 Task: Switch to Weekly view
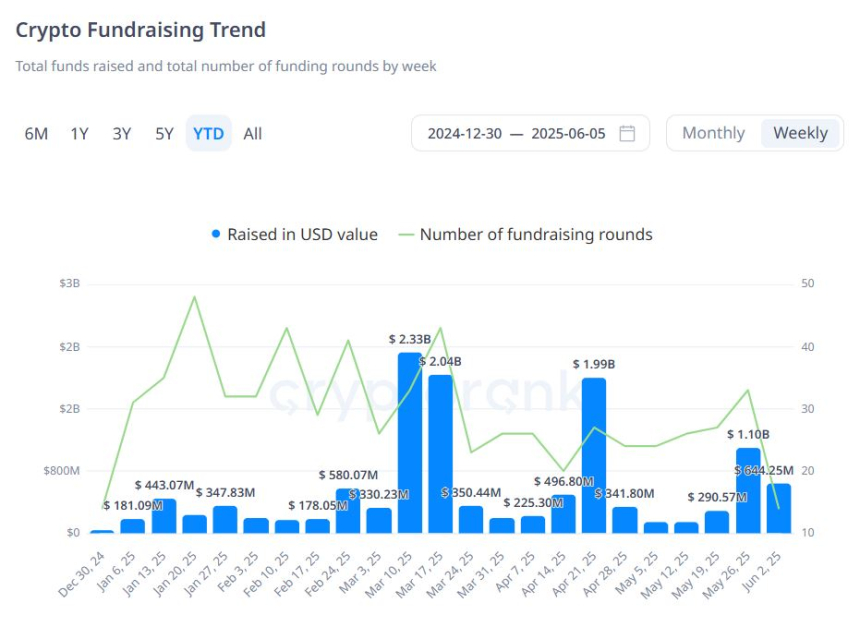click(x=800, y=133)
